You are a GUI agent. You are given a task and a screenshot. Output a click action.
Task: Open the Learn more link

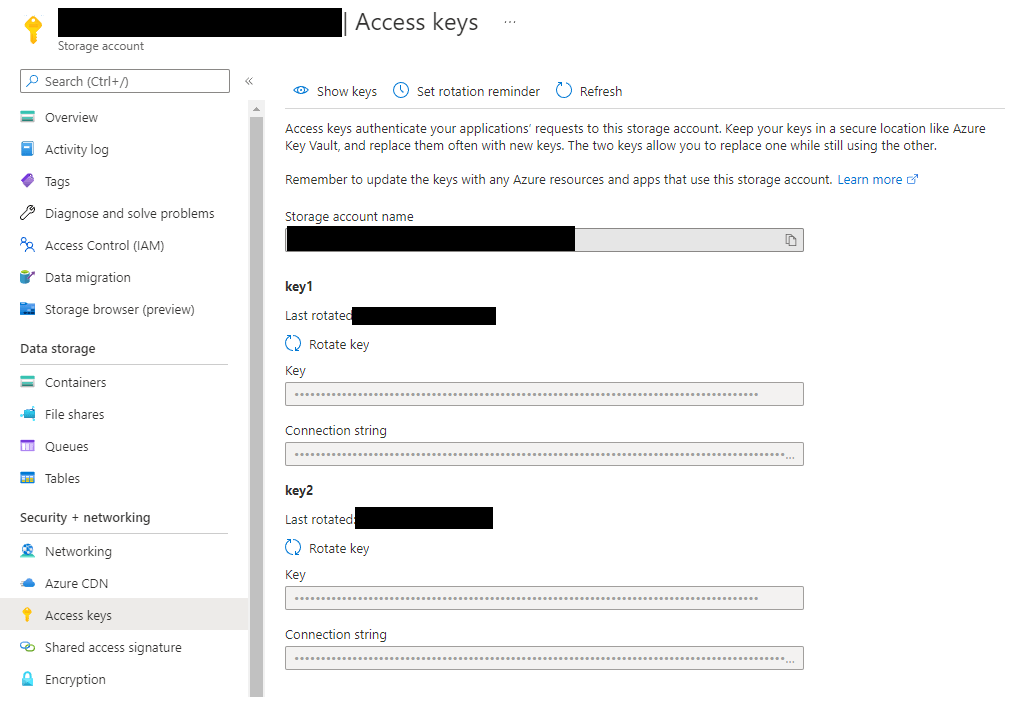870,180
